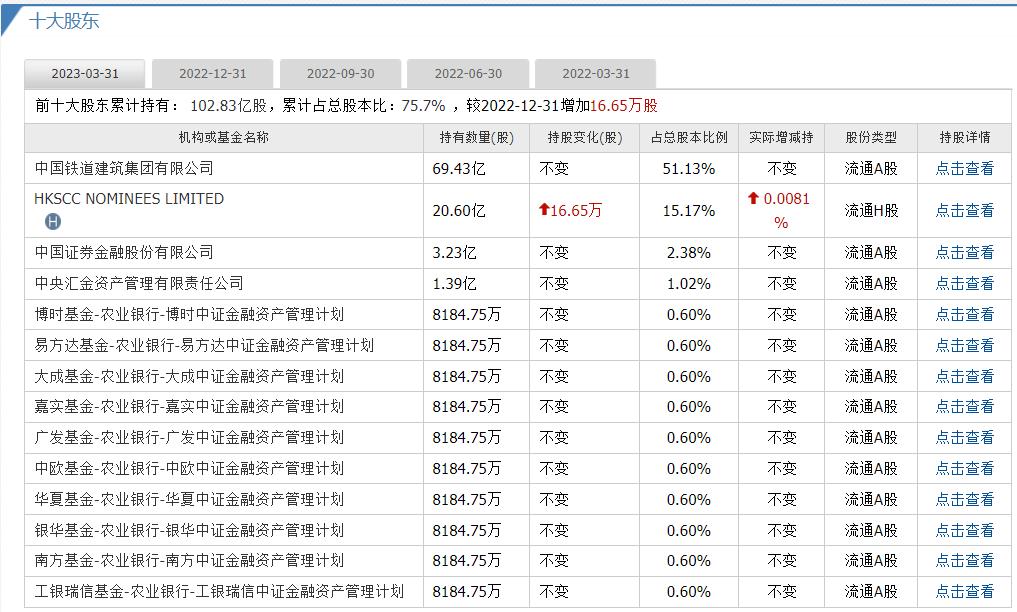The height and width of the screenshot is (612, 1017).
Task: Switch to the 2022-06-30 tab
Action: 466,73
